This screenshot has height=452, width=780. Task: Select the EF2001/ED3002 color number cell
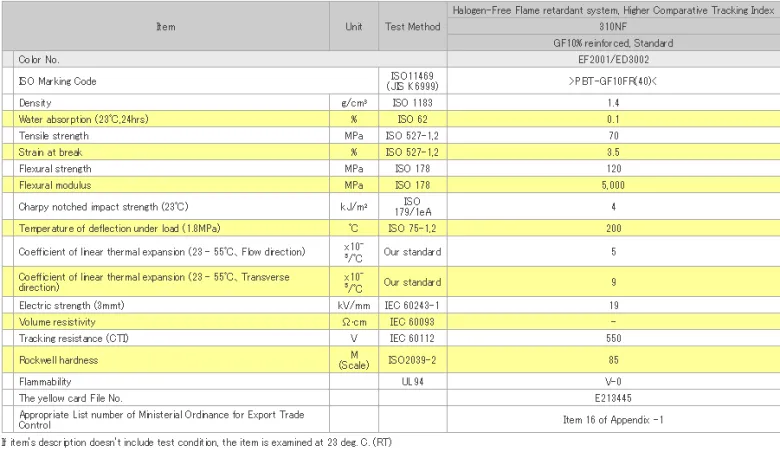coord(613,60)
